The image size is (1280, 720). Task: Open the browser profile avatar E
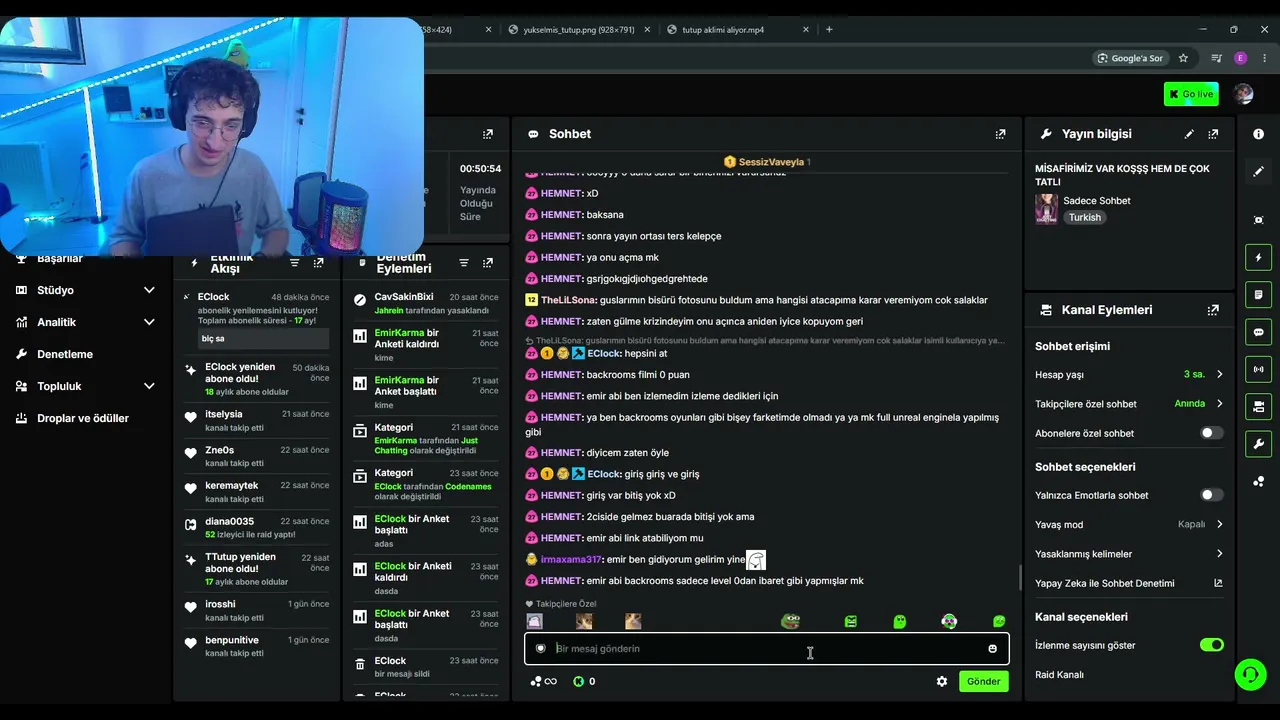1241,58
